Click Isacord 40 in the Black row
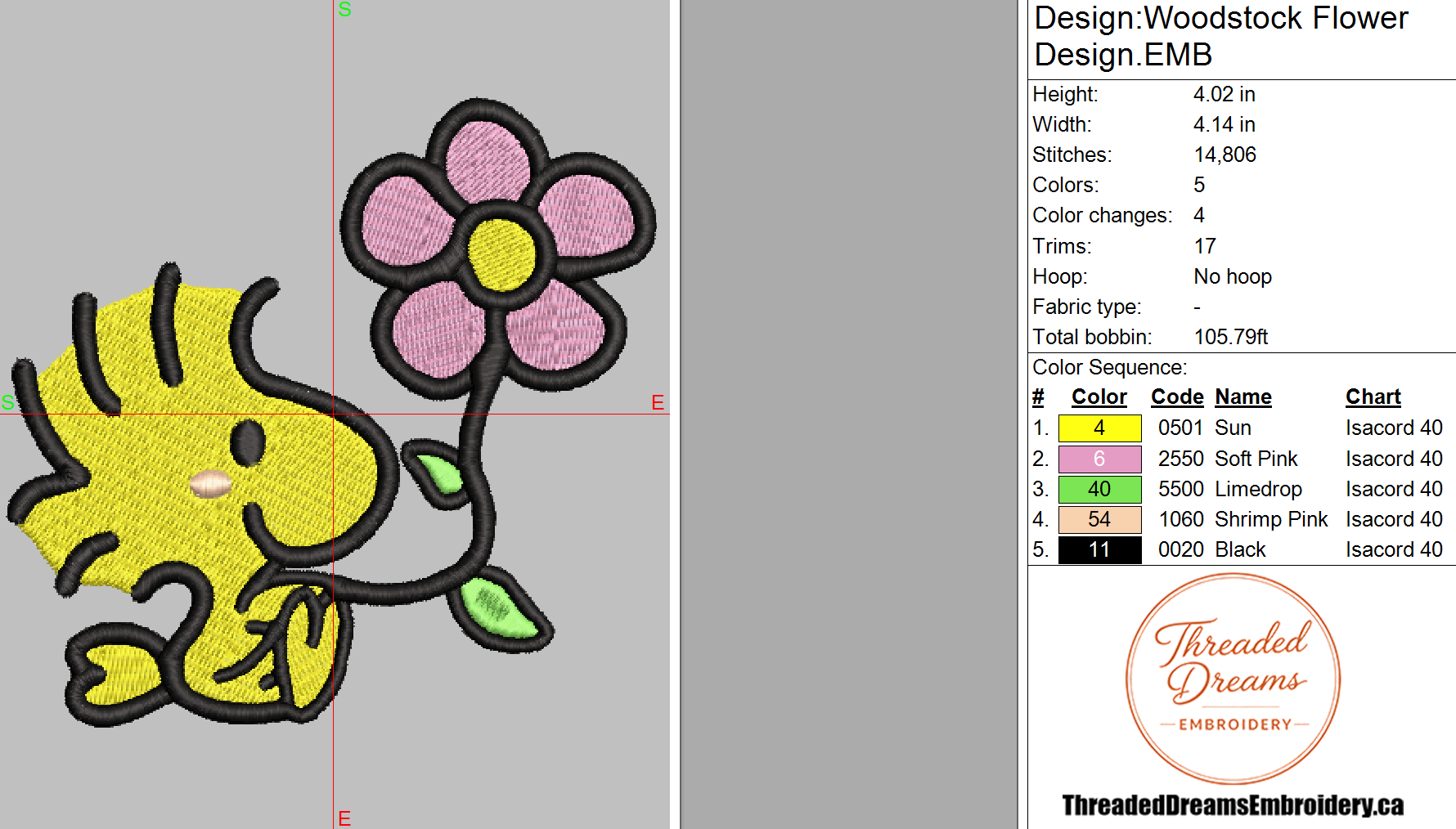1456x829 pixels. (x=1394, y=549)
